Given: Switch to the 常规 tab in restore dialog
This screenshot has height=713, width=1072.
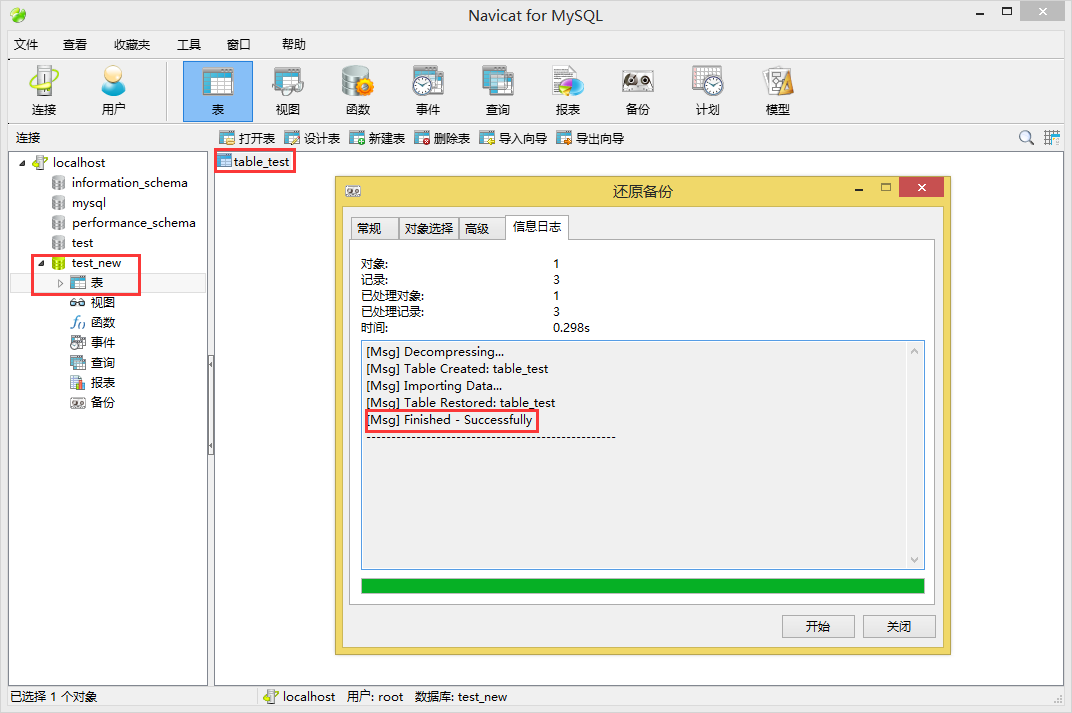Looking at the screenshot, I should (x=373, y=228).
